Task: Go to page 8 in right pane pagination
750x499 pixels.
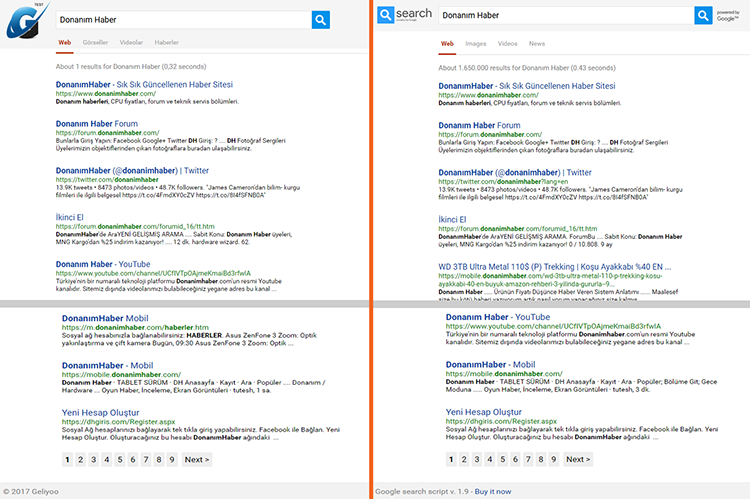Action: pos(541,459)
